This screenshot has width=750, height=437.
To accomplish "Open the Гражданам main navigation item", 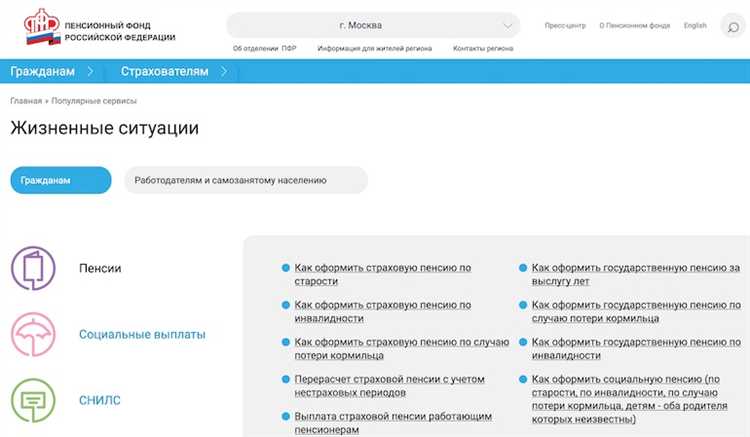I will [43, 71].
